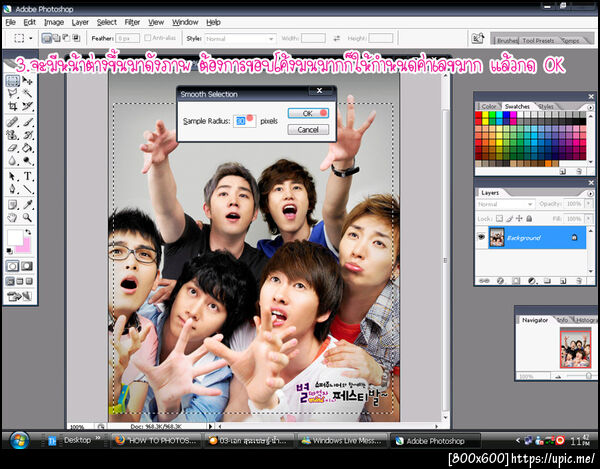Image resolution: width=600 pixels, height=469 pixels.
Task: Click OK in Smooth Selection dialog
Action: [x=308, y=113]
